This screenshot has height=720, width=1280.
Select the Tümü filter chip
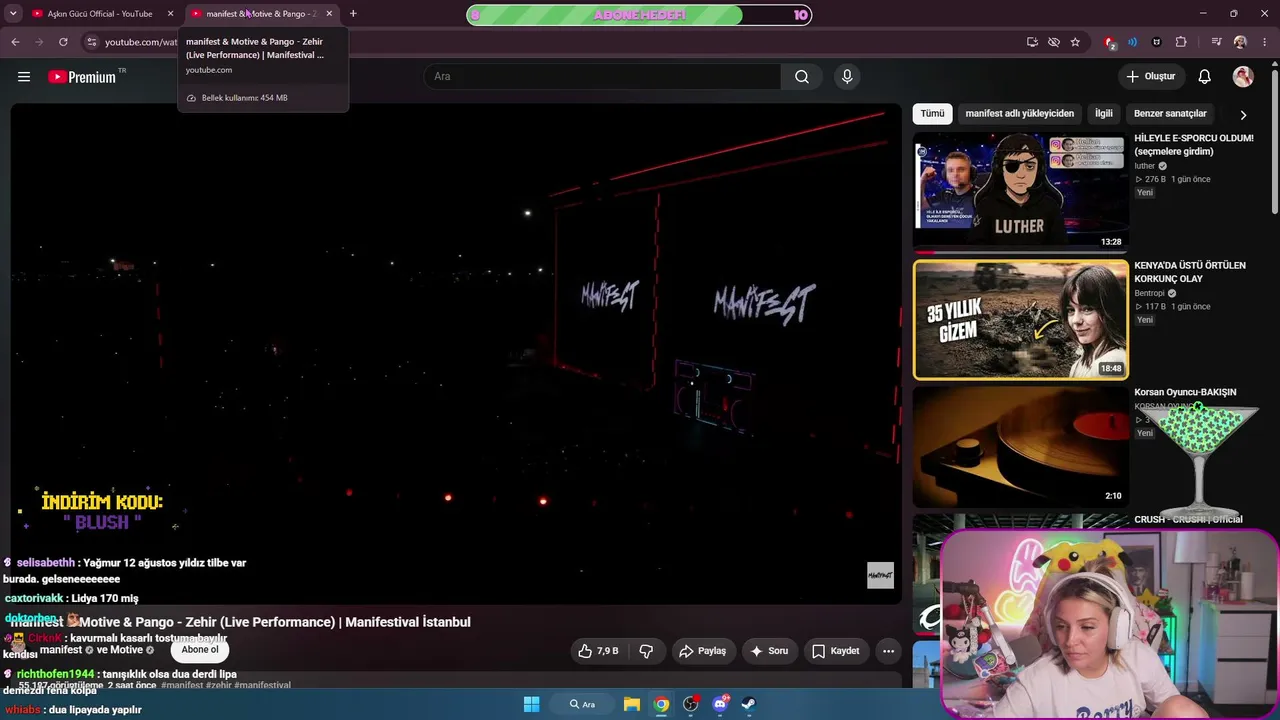pyautogui.click(x=932, y=114)
